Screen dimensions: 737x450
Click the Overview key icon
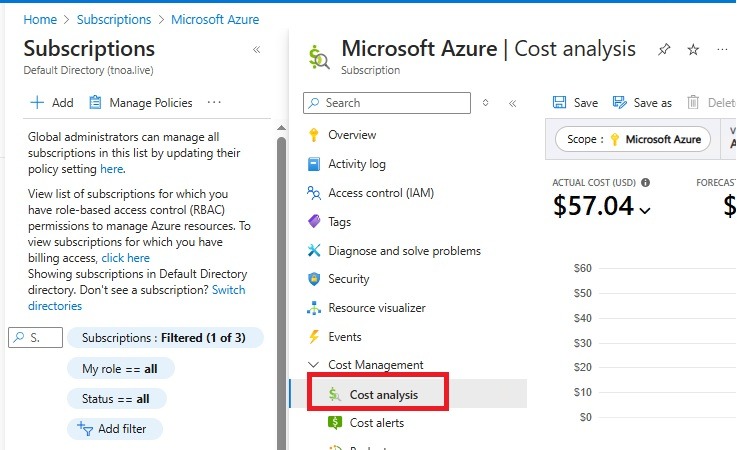pyautogui.click(x=314, y=135)
